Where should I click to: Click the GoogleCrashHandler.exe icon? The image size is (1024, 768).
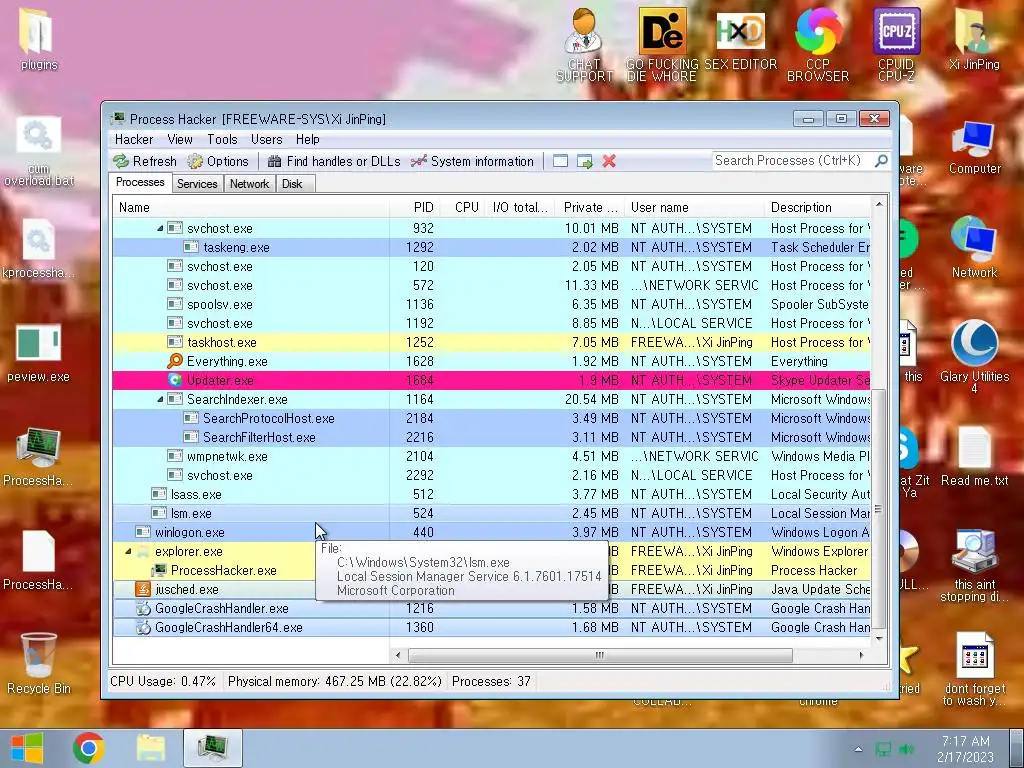click(142, 608)
